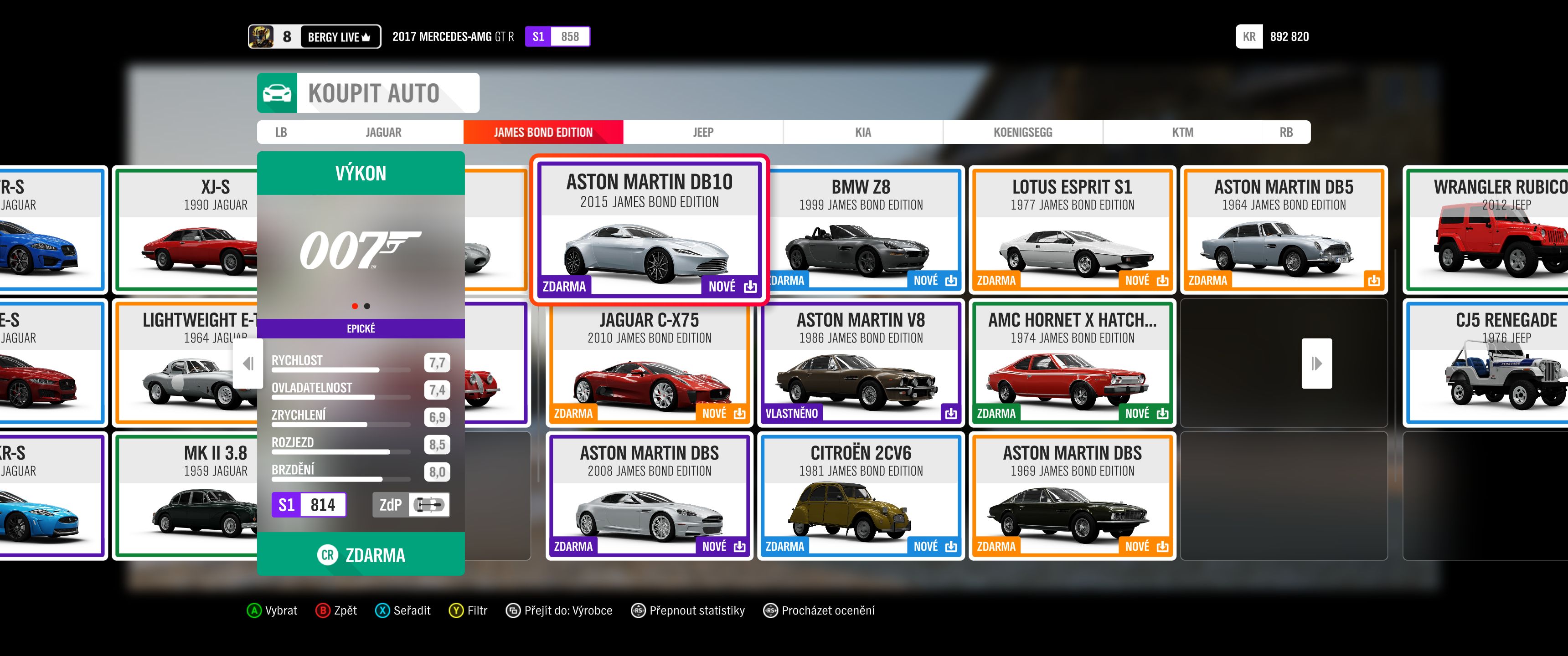The height and width of the screenshot is (656, 1568).
Task: Switch to the Jaguar manufacturer tab
Action: pyautogui.click(x=383, y=133)
